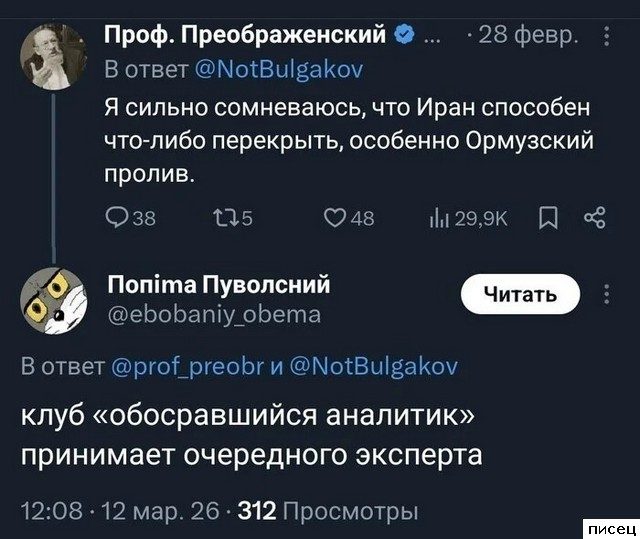Click the blue verified badge
This screenshot has height=539, width=640.
tap(403, 37)
